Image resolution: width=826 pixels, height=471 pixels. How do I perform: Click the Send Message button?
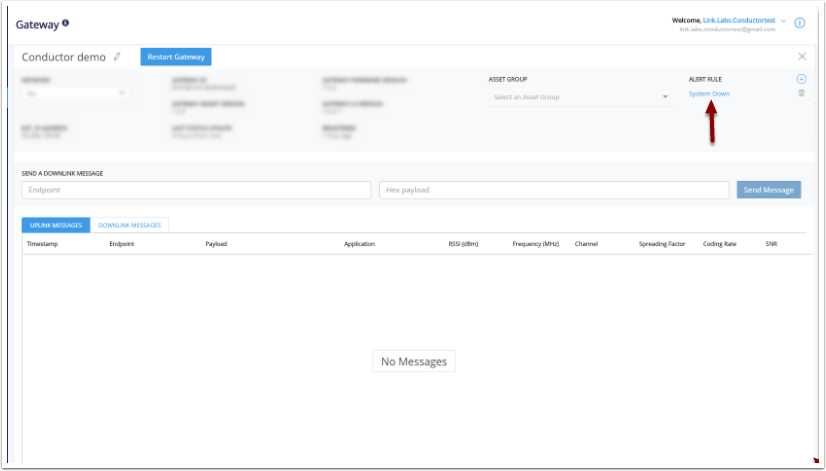[768, 190]
